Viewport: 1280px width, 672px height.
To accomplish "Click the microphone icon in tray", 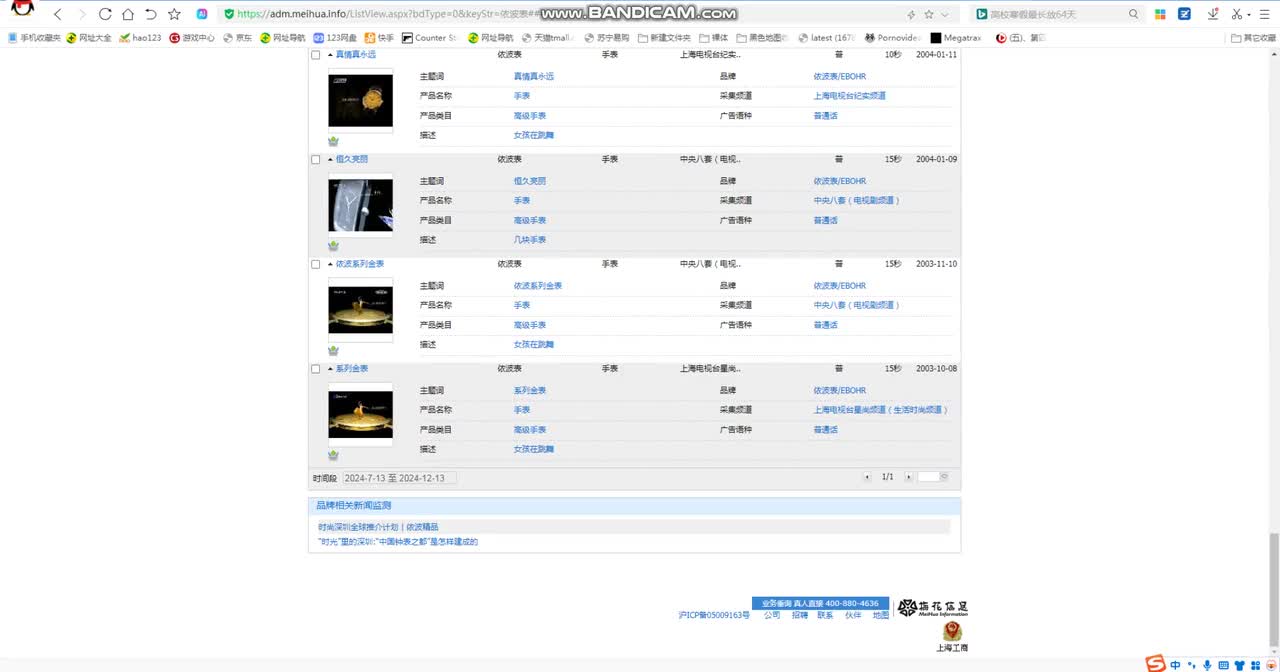I will (x=1207, y=665).
